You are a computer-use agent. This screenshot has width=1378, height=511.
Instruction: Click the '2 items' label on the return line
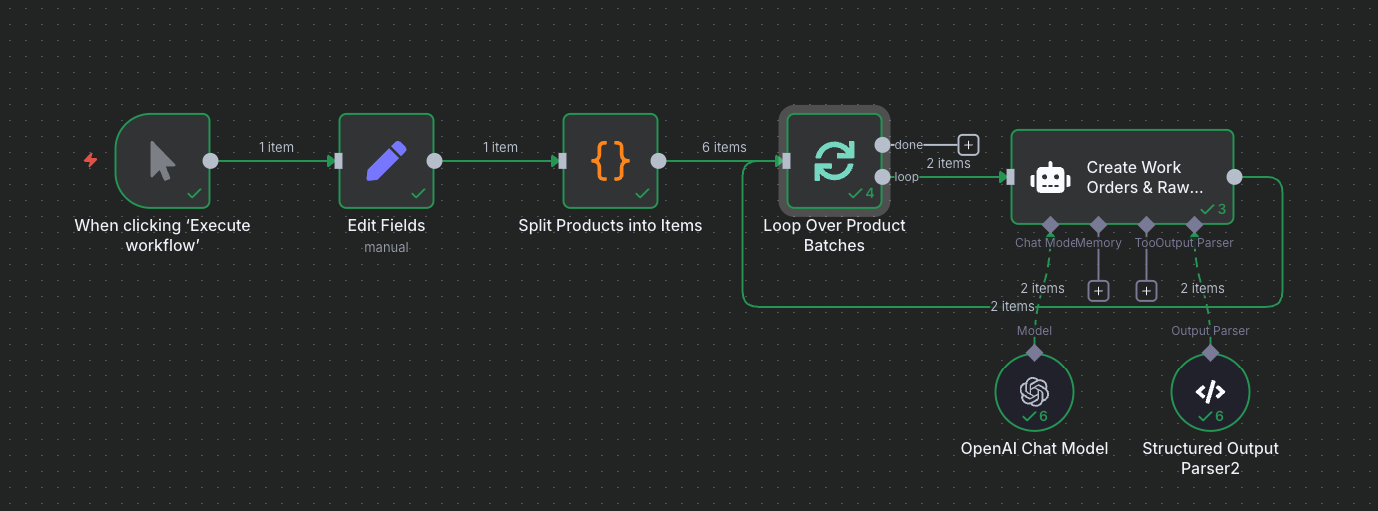tap(1012, 306)
